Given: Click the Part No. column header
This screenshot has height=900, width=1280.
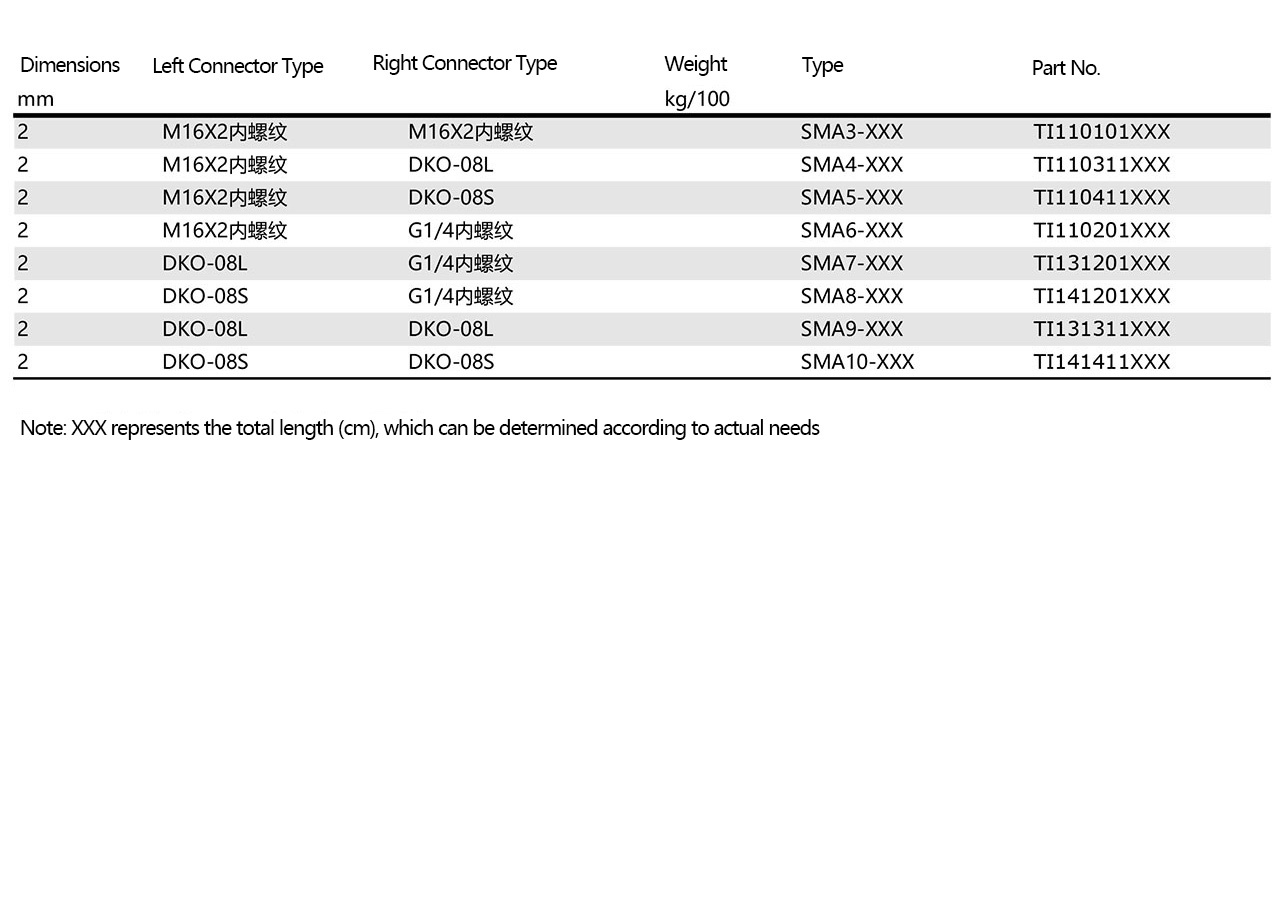Looking at the screenshot, I should tap(1066, 68).
